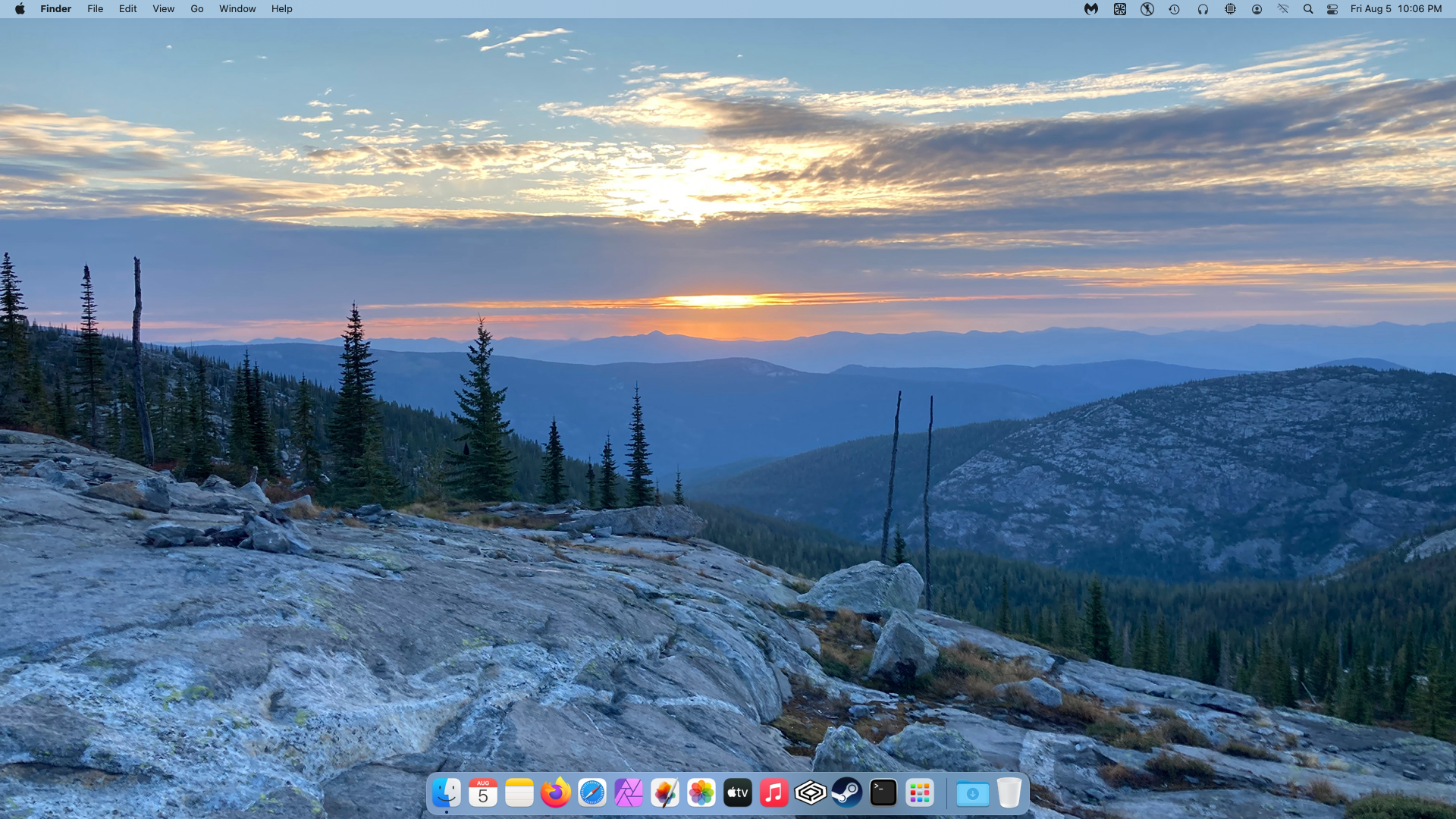The width and height of the screenshot is (1456, 819).
Task: Open the Go menu
Action: [x=197, y=9]
